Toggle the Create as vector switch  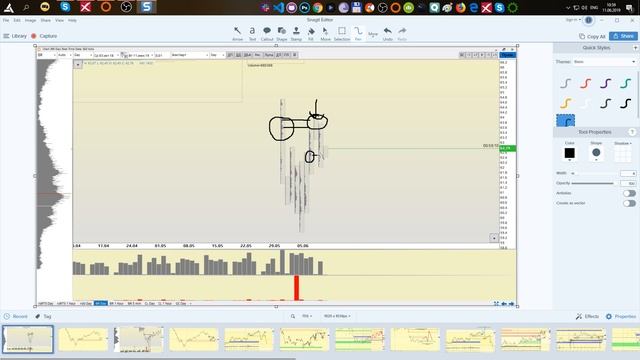pyautogui.click(x=629, y=203)
